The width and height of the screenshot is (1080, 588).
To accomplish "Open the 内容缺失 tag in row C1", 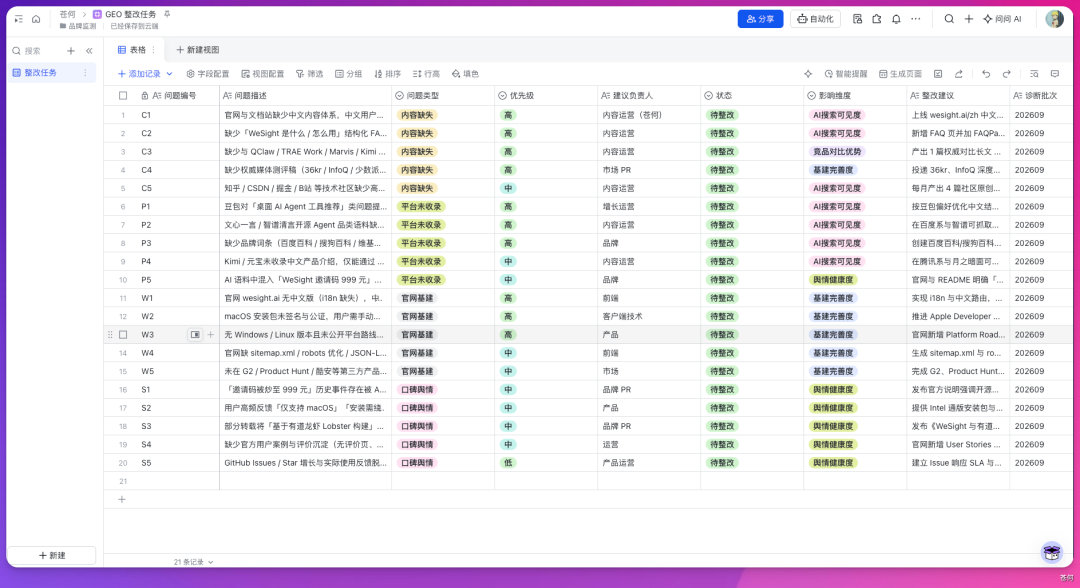I will coord(417,115).
